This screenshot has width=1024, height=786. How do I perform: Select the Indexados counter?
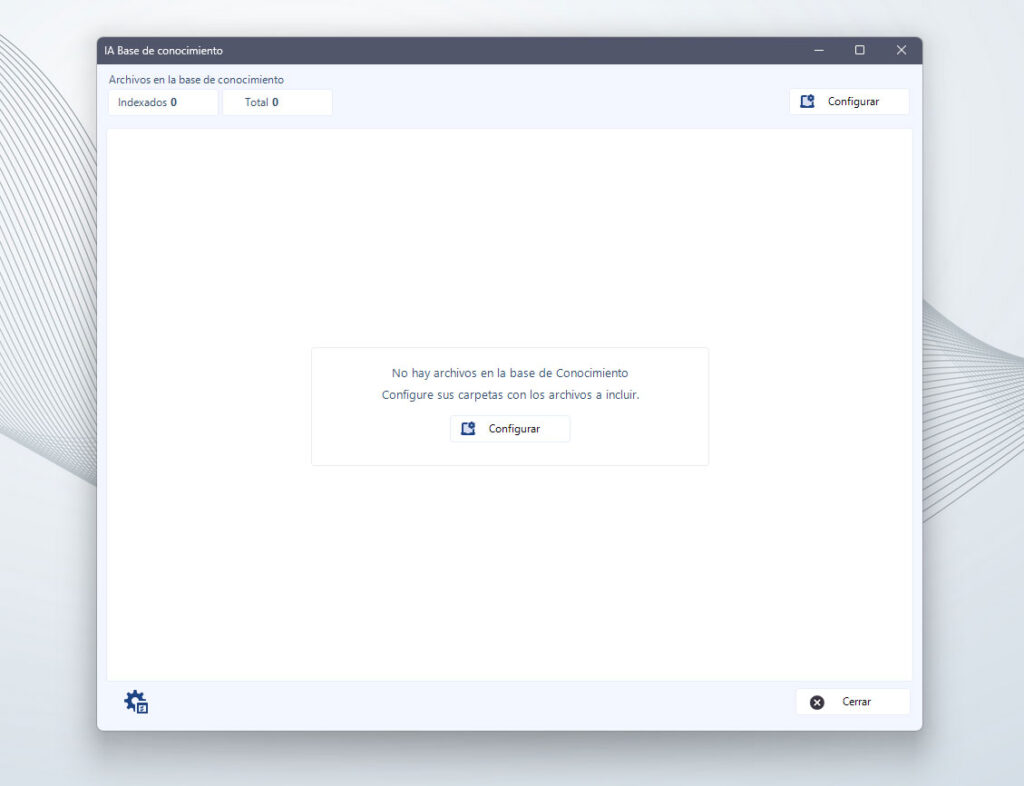(162, 102)
